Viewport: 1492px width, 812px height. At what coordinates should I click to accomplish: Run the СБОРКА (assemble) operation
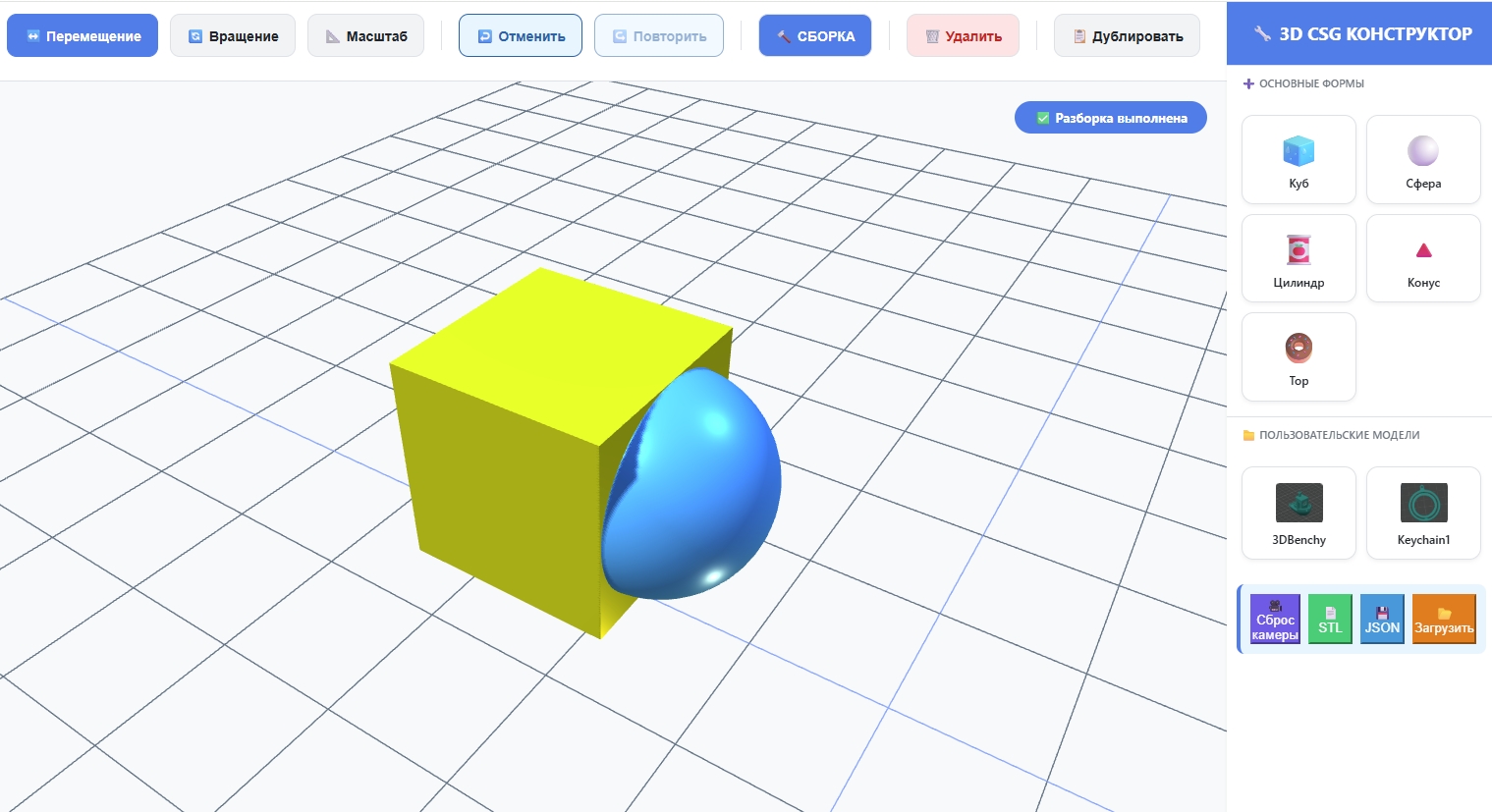pos(815,36)
